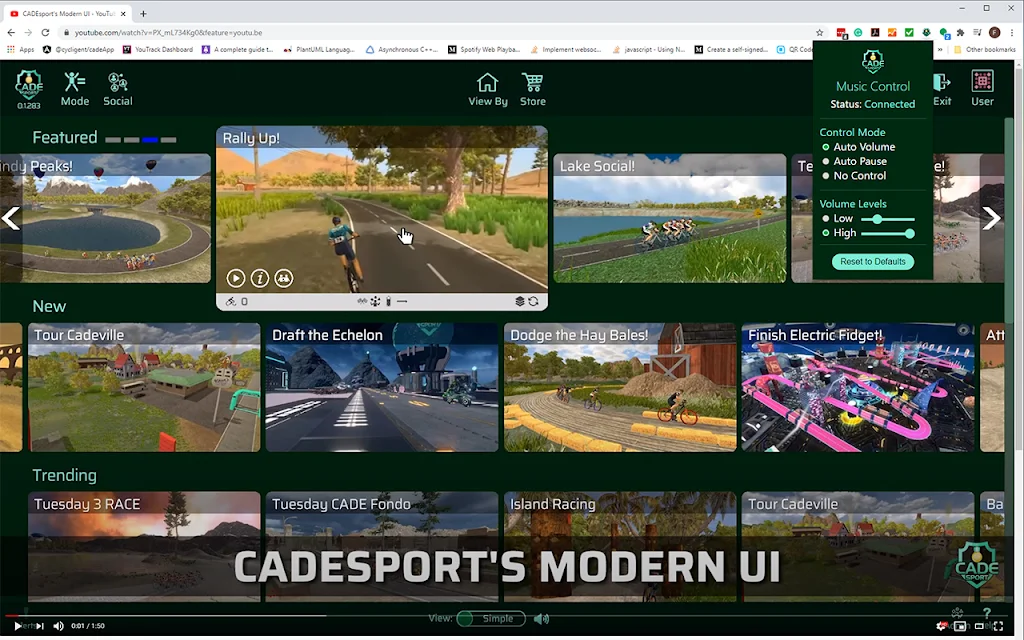Viewport: 1024px width, 640px height.
Task: Bookmark this page with the star icon
Action: point(820,32)
